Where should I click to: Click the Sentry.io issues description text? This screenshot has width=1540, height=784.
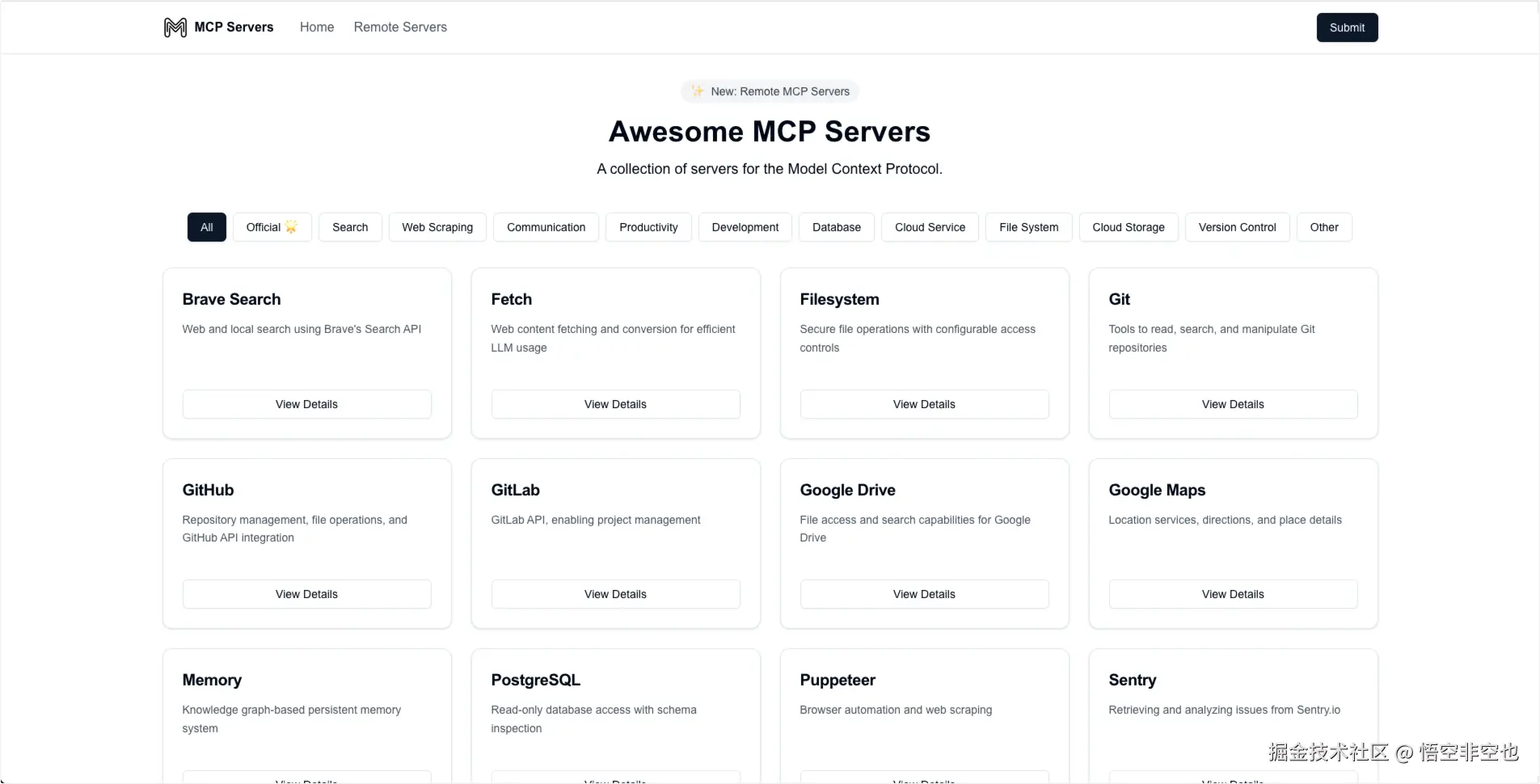(x=1224, y=710)
